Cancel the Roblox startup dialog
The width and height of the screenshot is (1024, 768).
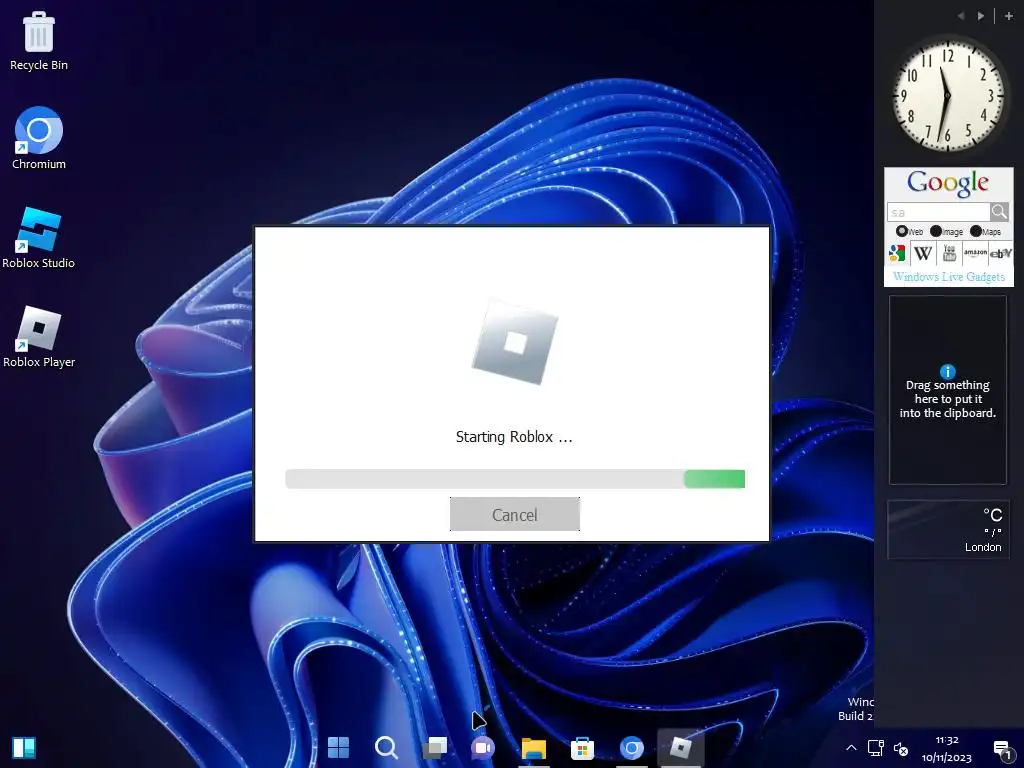click(x=515, y=515)
